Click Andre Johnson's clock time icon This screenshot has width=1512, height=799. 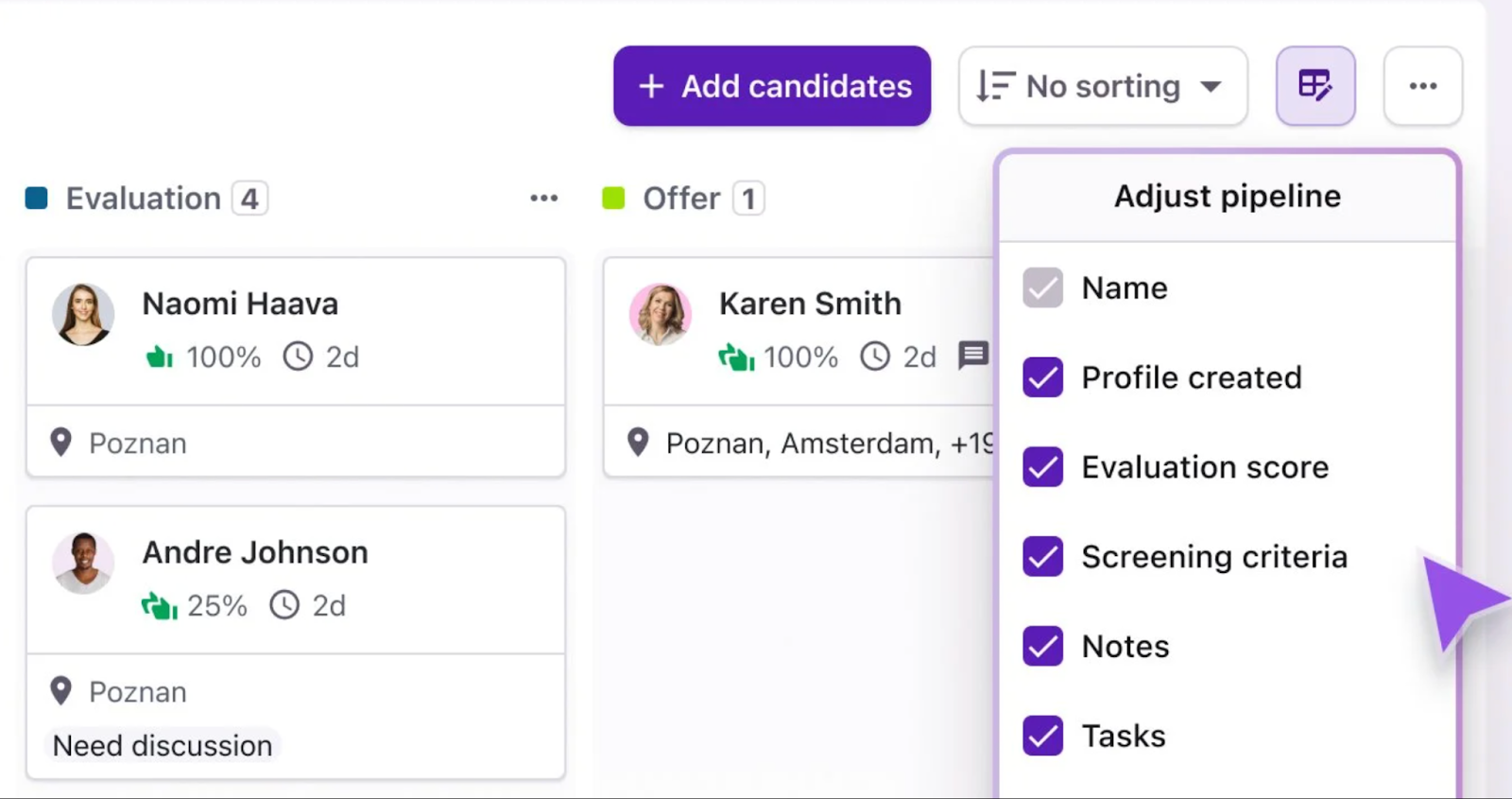284,605
